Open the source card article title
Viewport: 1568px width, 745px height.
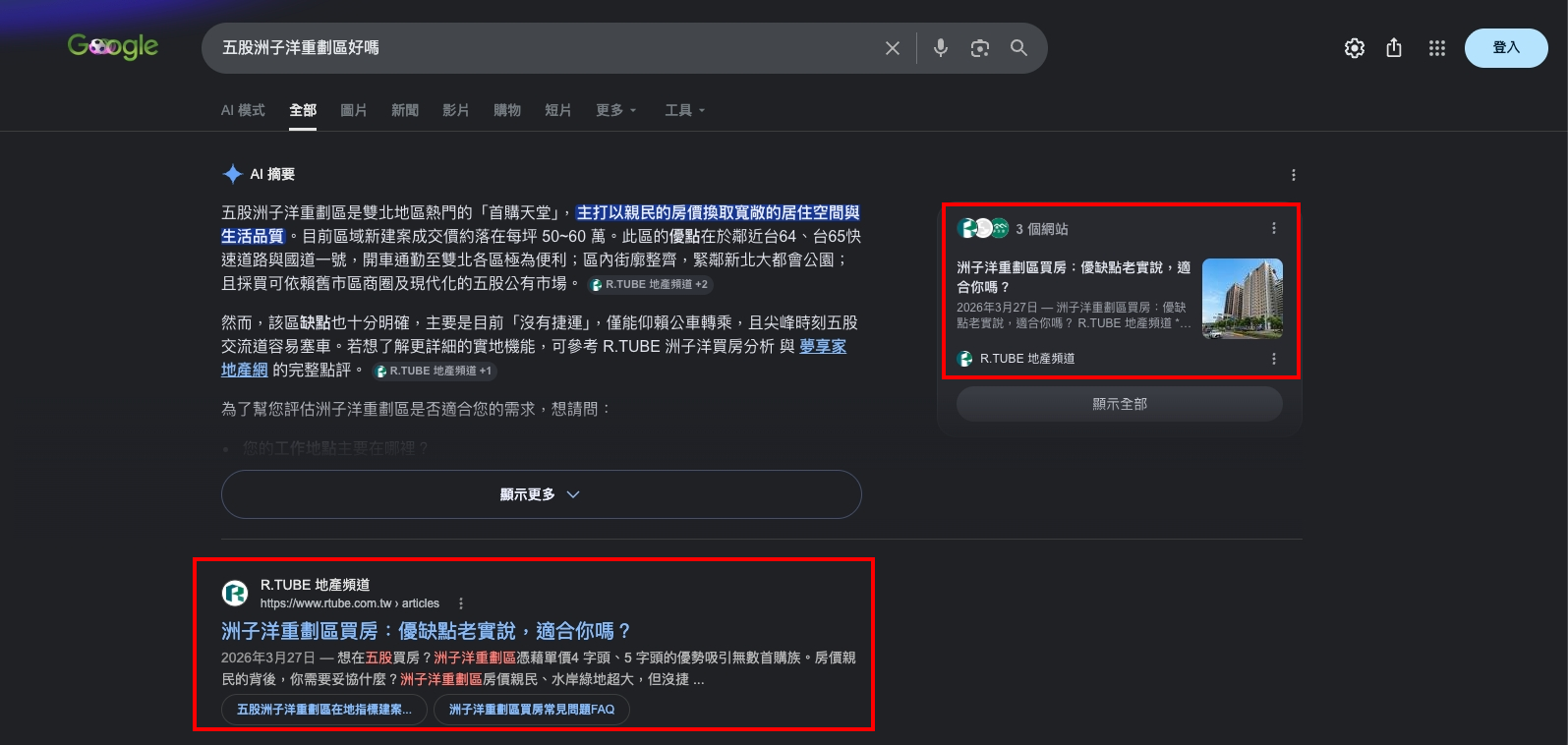pyautogui.click(x=1074, y=277)
